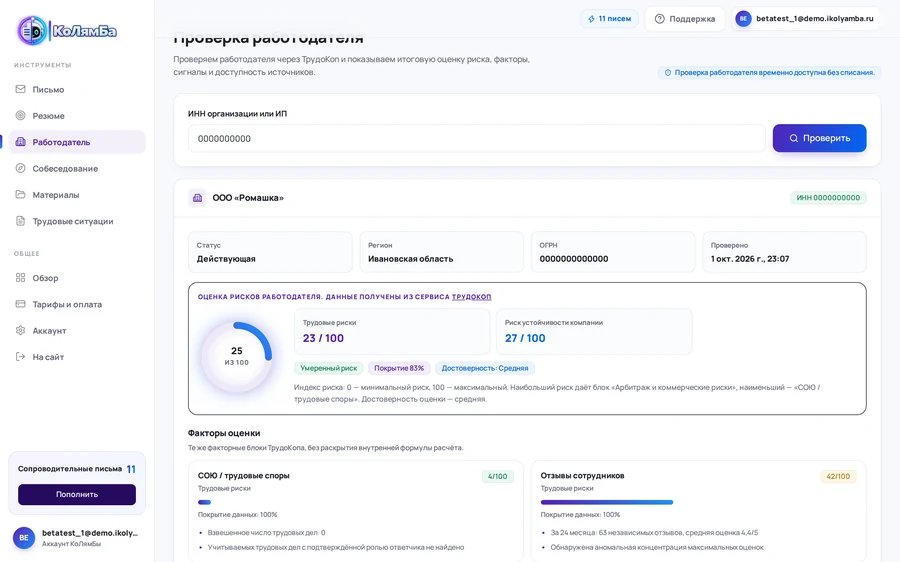This screenshot has height=562, width=900.
Task: Follow the На сайт link
Action: click(x=77, y=356)
